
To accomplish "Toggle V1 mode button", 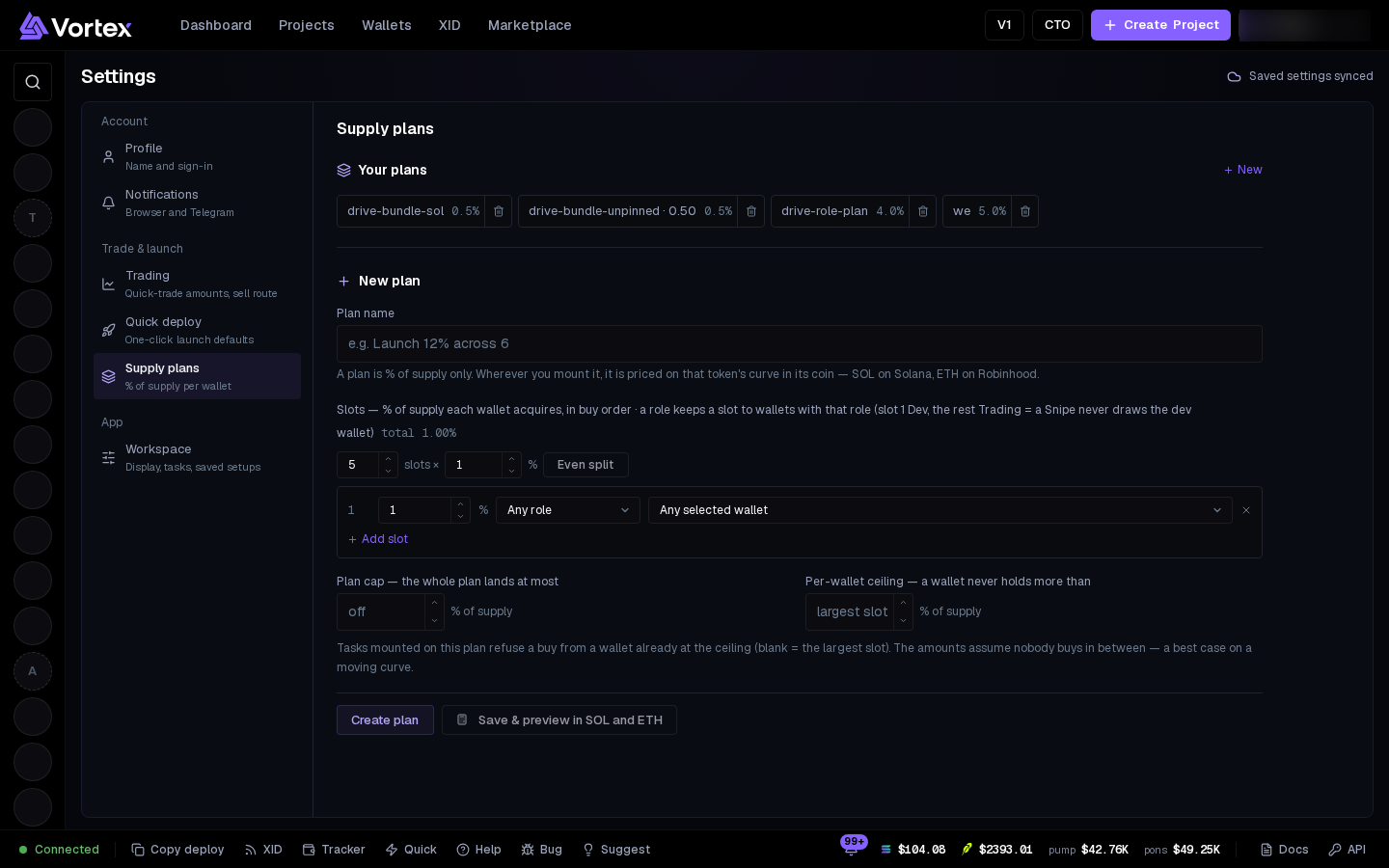I will tap(1004, 25).
